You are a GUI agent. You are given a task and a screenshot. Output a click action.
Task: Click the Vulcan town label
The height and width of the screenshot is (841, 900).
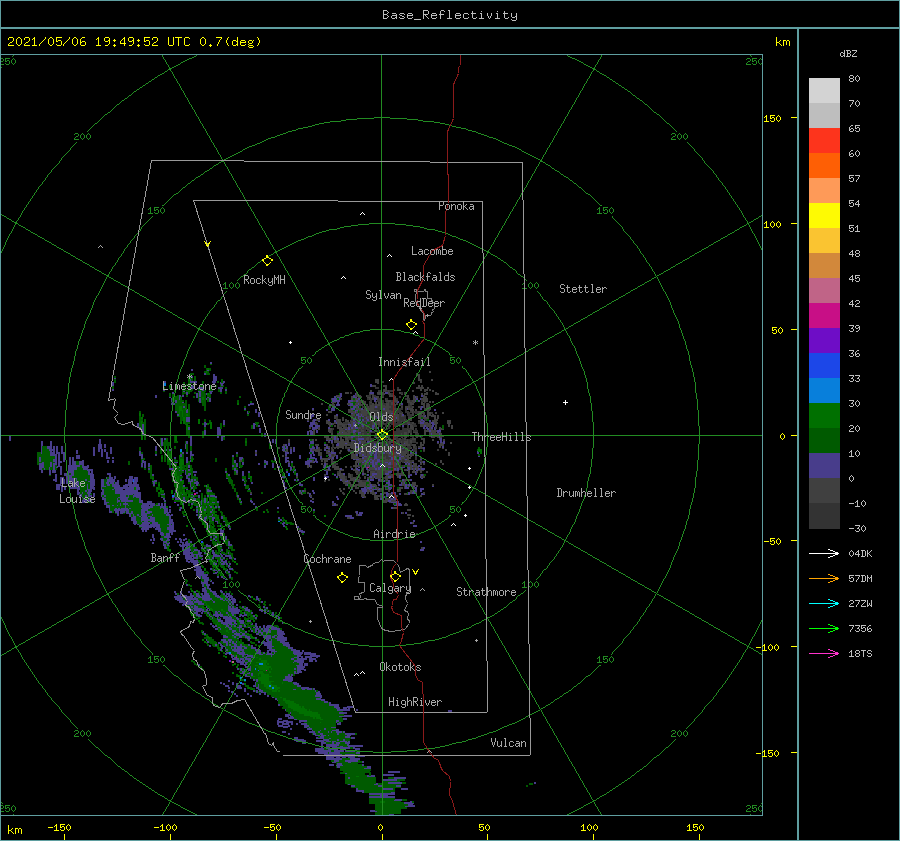tap(509, 743)
